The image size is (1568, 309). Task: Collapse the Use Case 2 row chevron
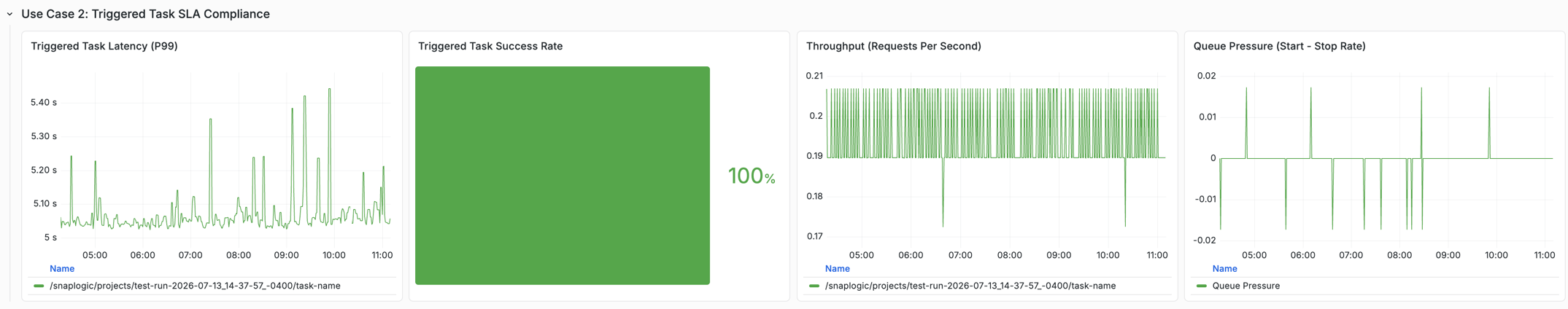(x=9, y=14)
